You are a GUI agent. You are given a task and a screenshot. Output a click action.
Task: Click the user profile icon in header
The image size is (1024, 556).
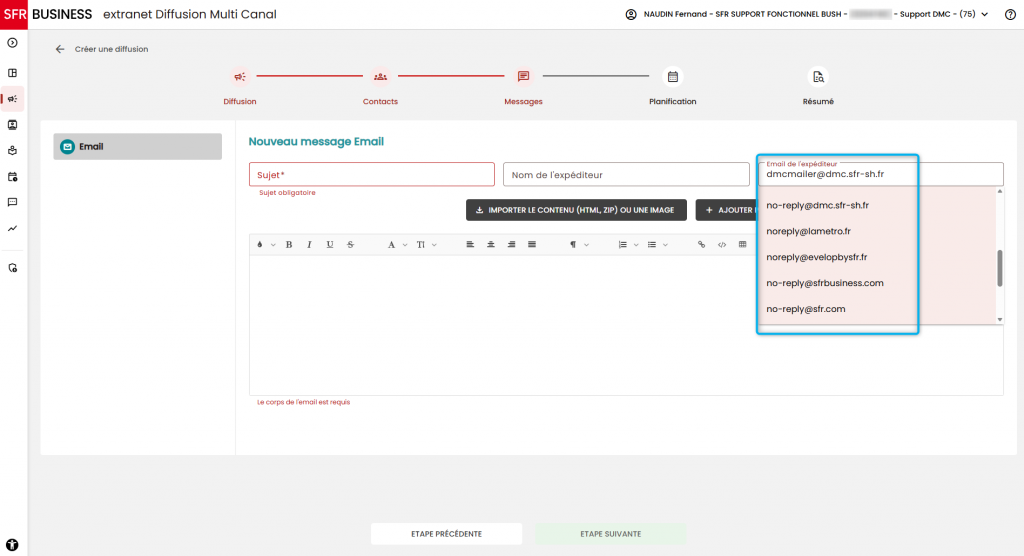pos(631,14)
